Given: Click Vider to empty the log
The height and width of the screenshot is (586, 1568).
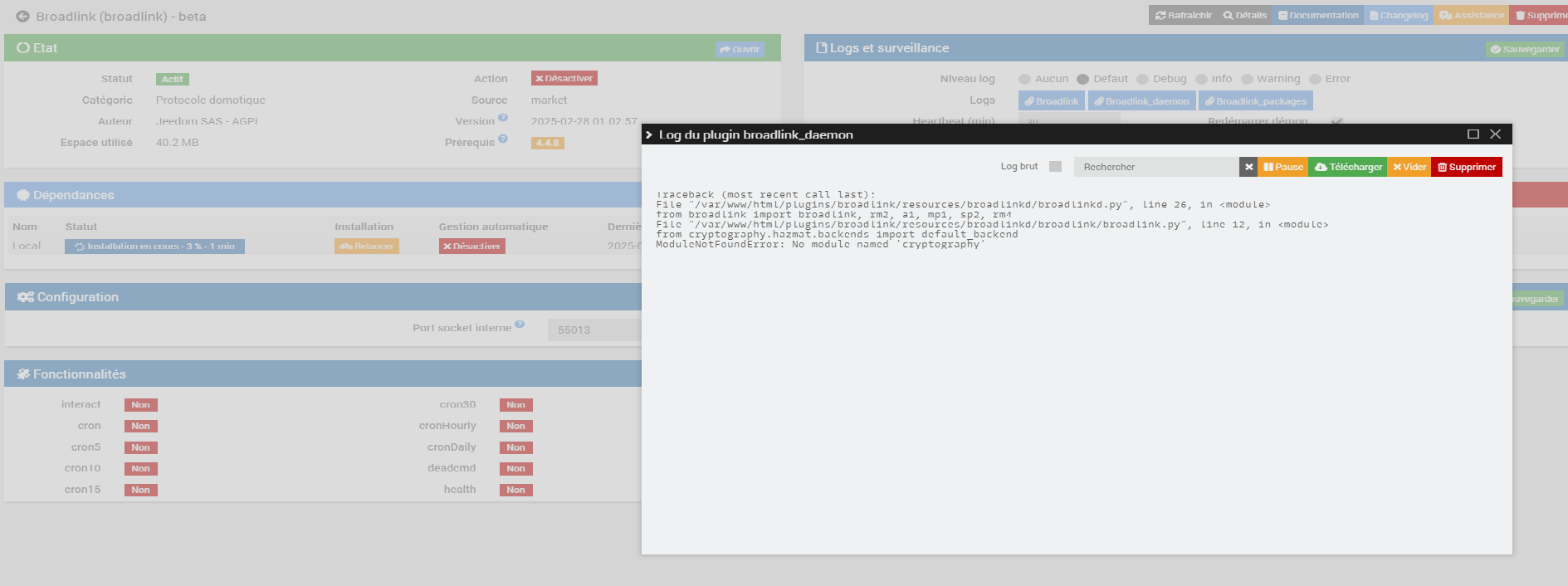Looking at the screenshot, I should click(1409, 167).
